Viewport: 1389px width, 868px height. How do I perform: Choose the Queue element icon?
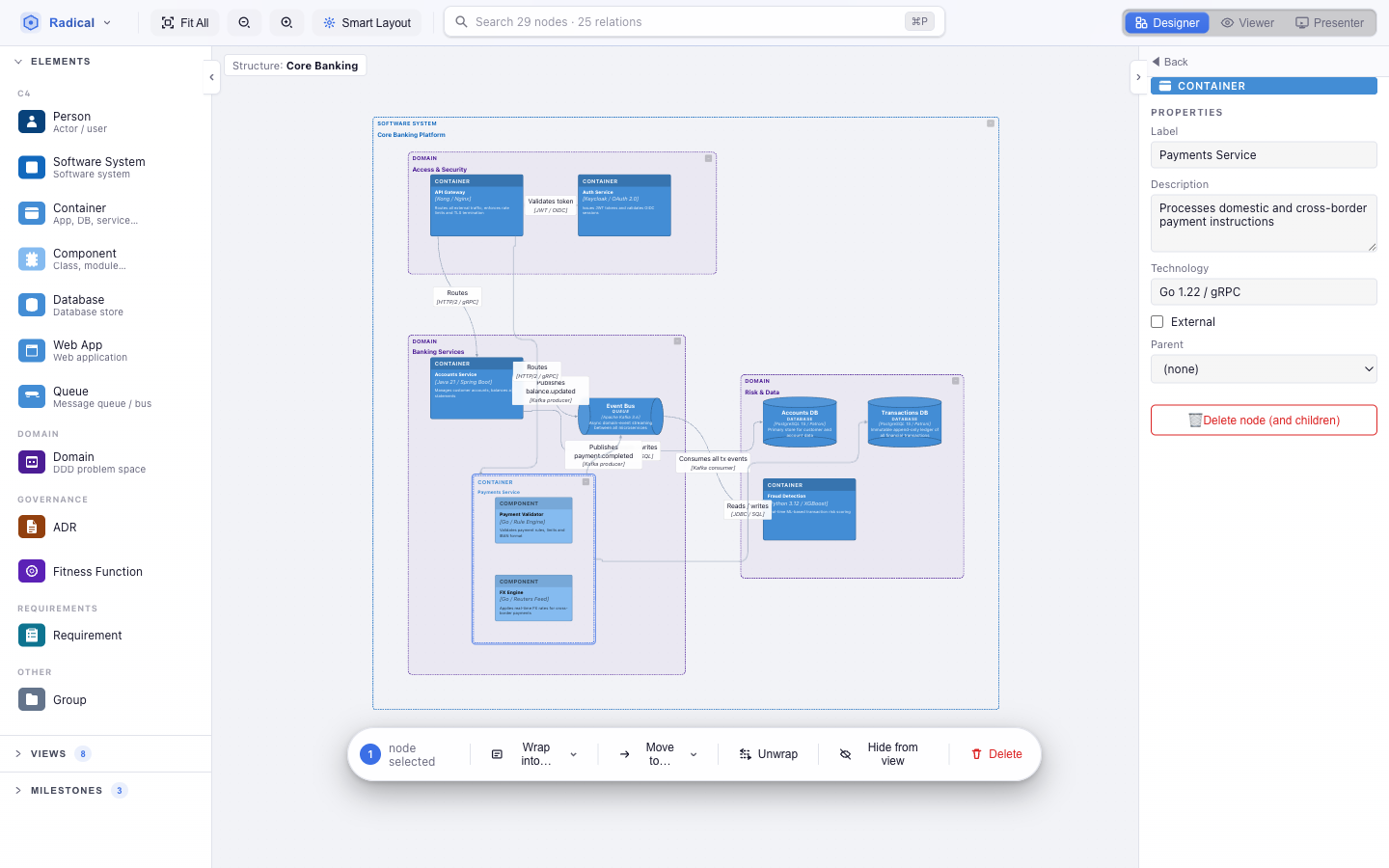[x=32, y=396]
